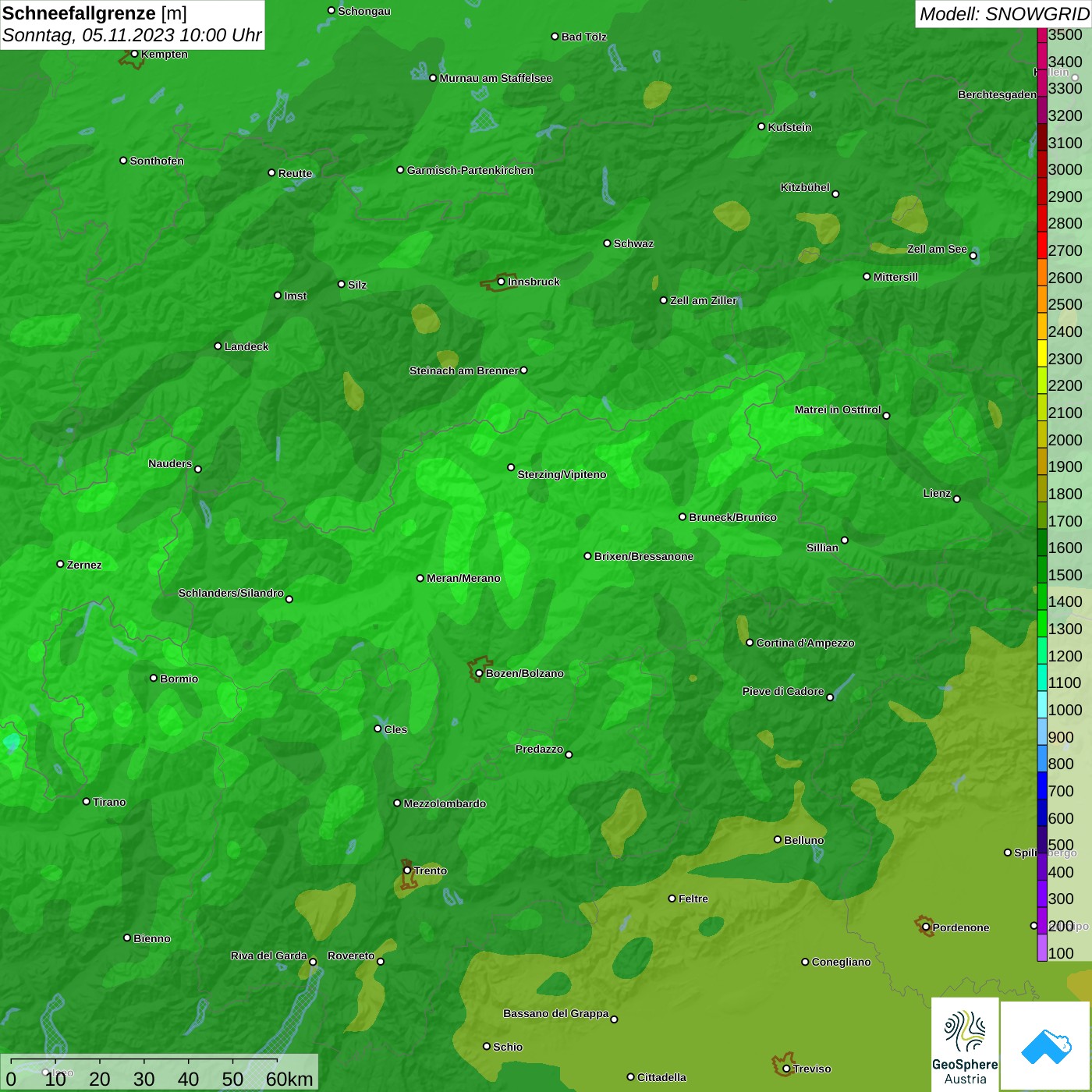The width and height of the screenshot is (1092, 1092).
Task: Click the Conegliano label
Action: [x=841, y=962]
